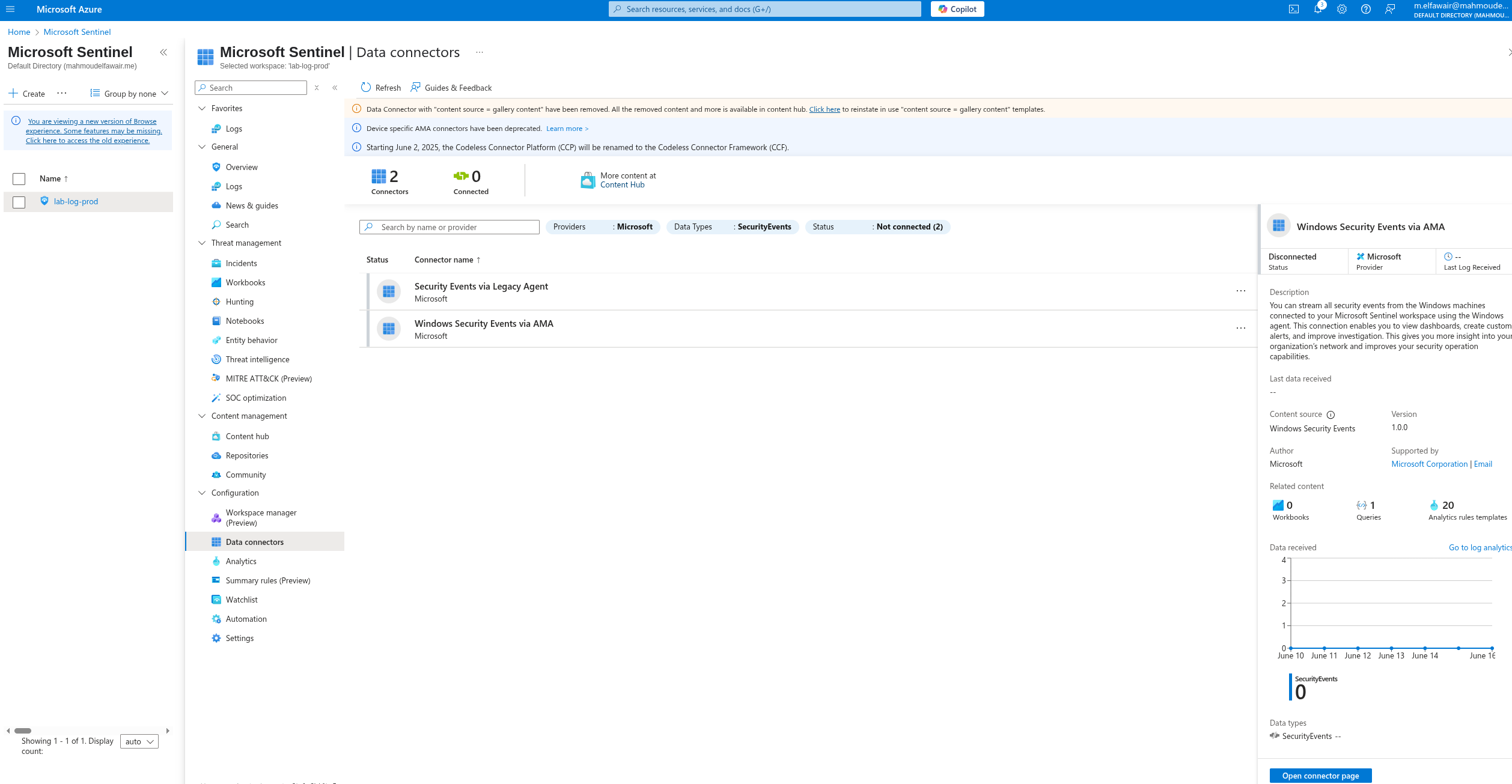Collapse the Microsoft Sentinel workspace list pane
Screen dimensions: 1512x784
pyautogui.click(x=163, y=52)
